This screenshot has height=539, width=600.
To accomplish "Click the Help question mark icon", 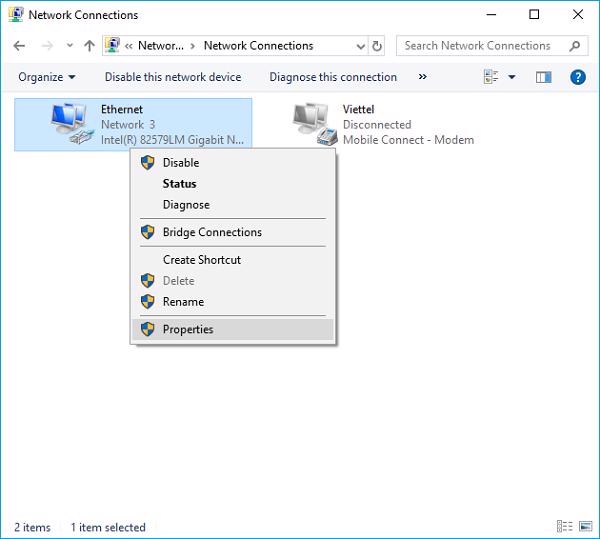I will pos(577,77).
